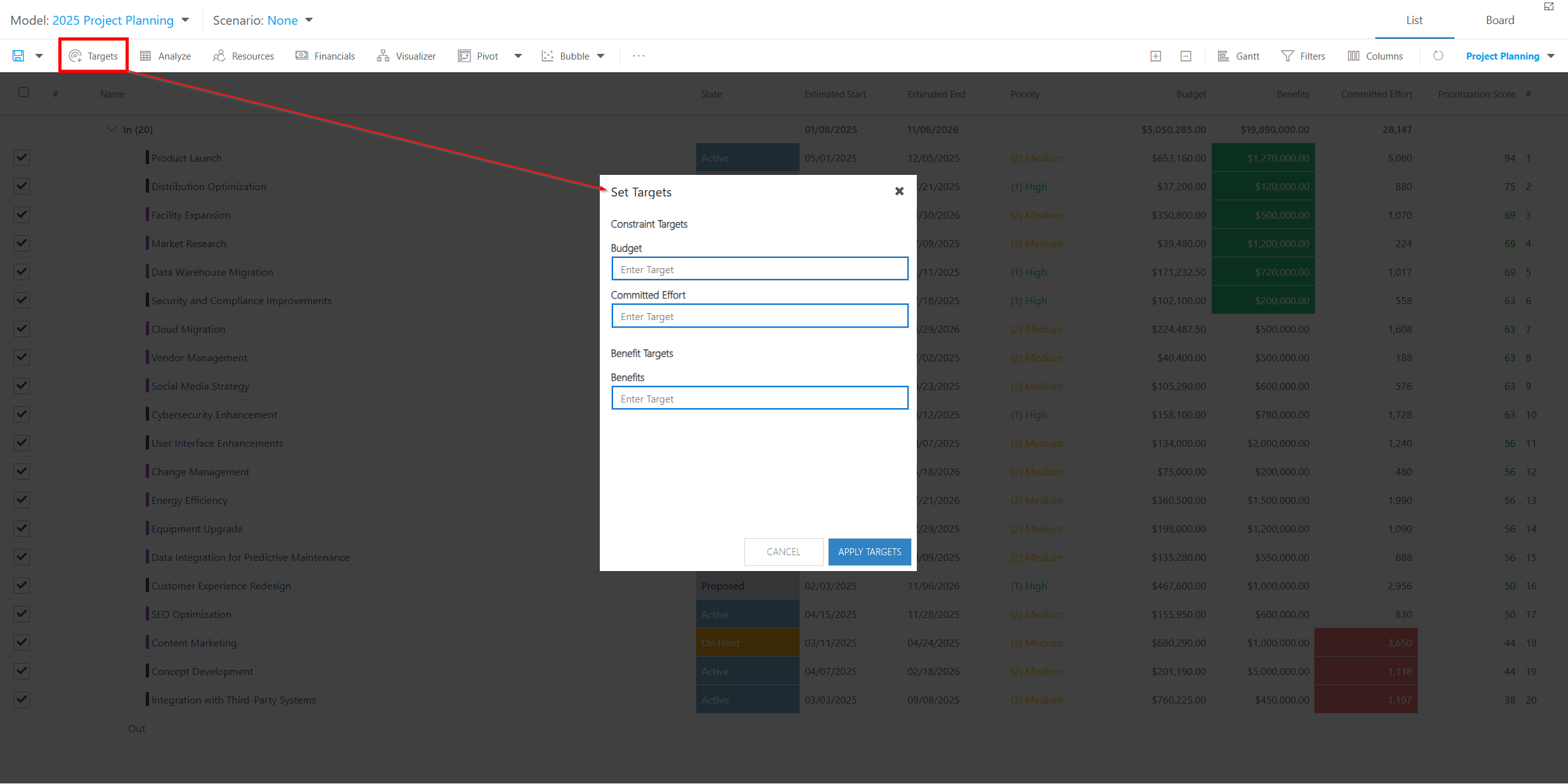Sort by the Benefits column header
The image size is (1568, 784).
point(1292,94)
